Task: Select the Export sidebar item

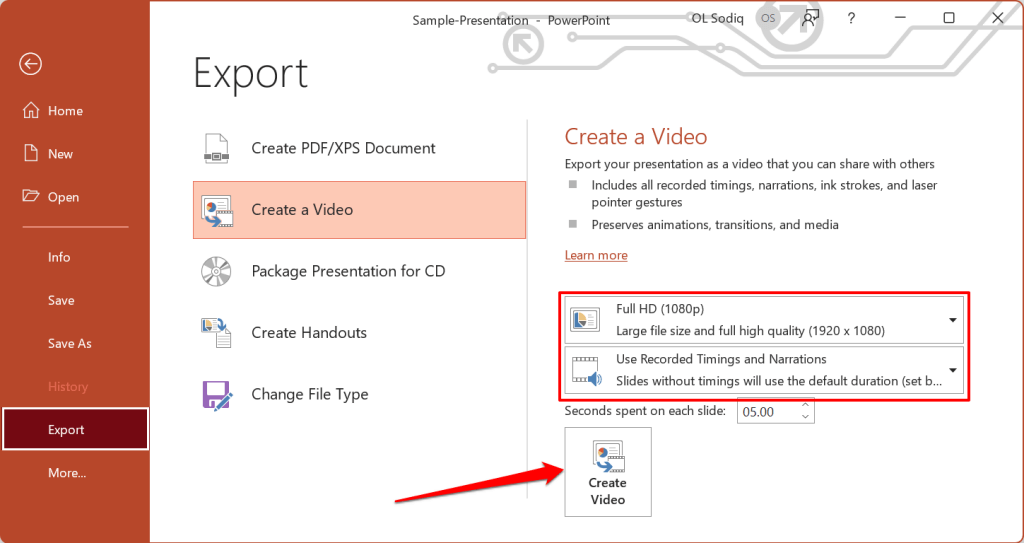Action: coord(75,429)
